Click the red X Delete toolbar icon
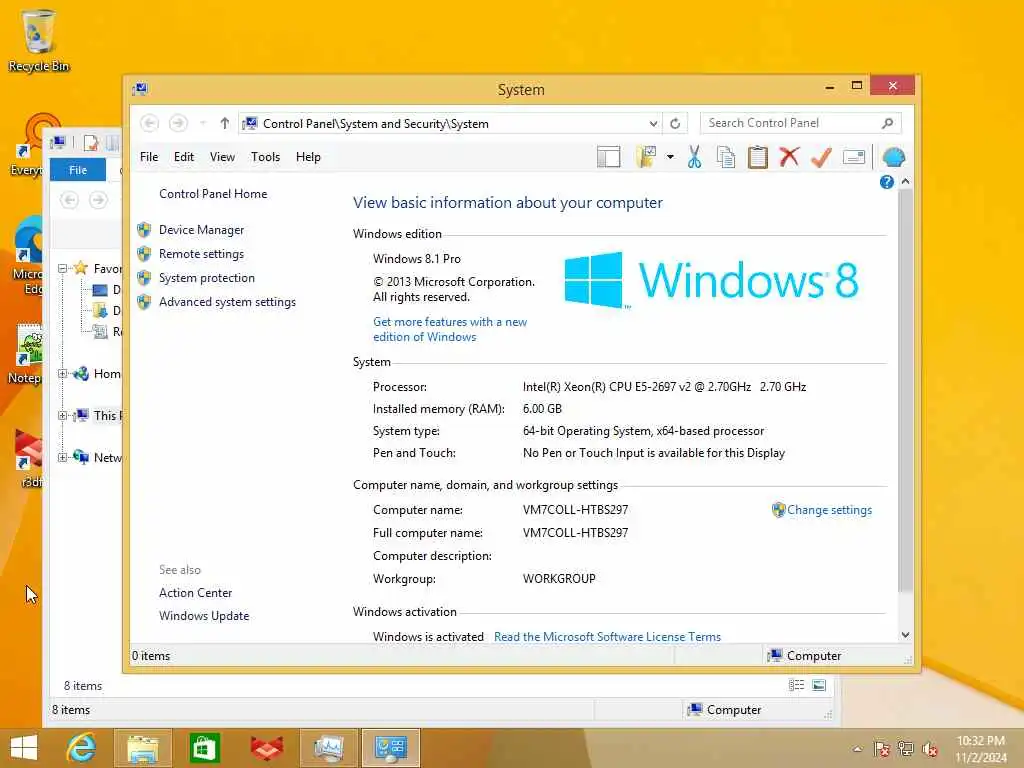 (x=789, y=157)
